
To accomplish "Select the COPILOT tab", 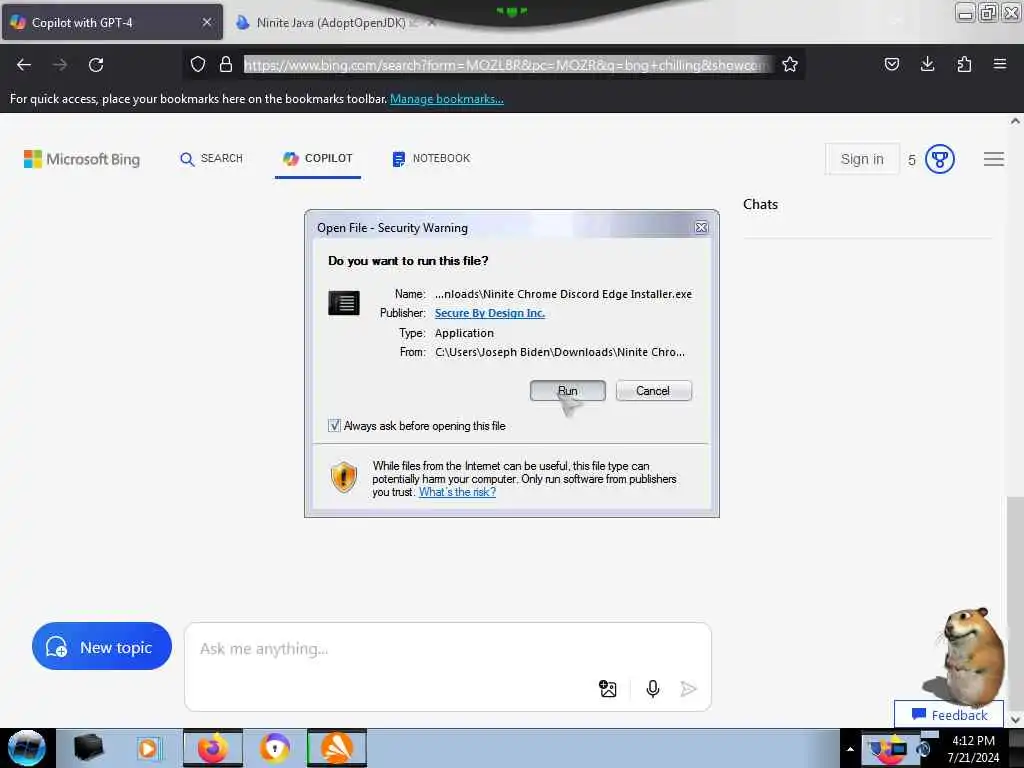I will [x=318, y=159].
